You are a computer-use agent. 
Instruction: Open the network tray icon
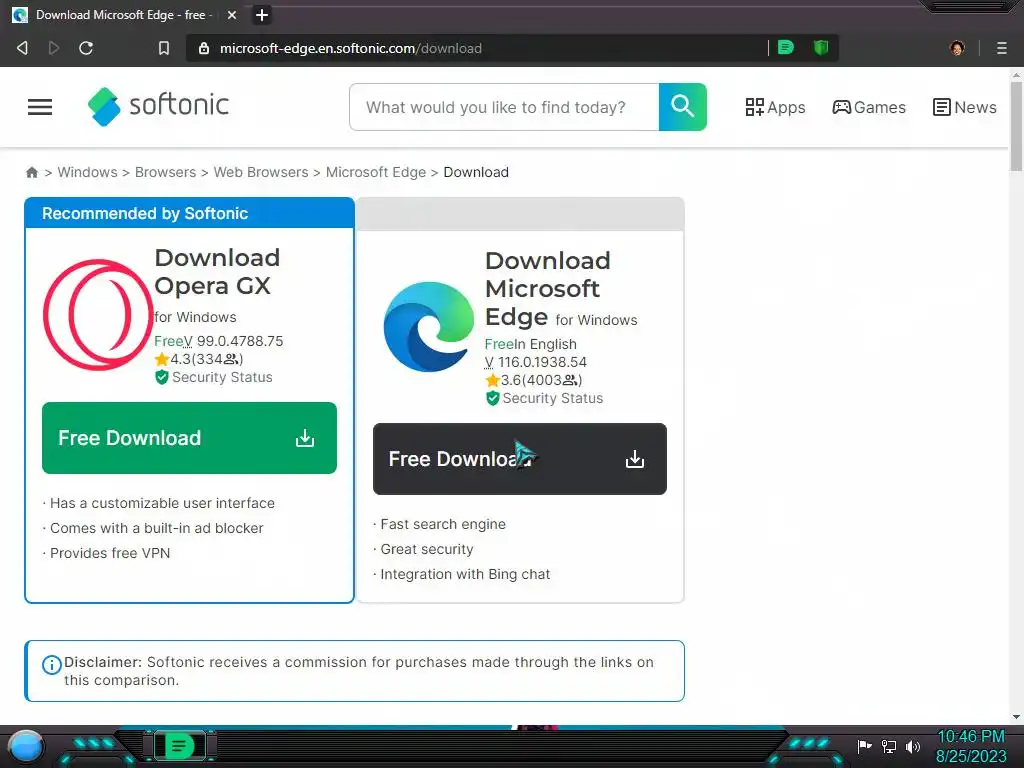click(889, 746)
